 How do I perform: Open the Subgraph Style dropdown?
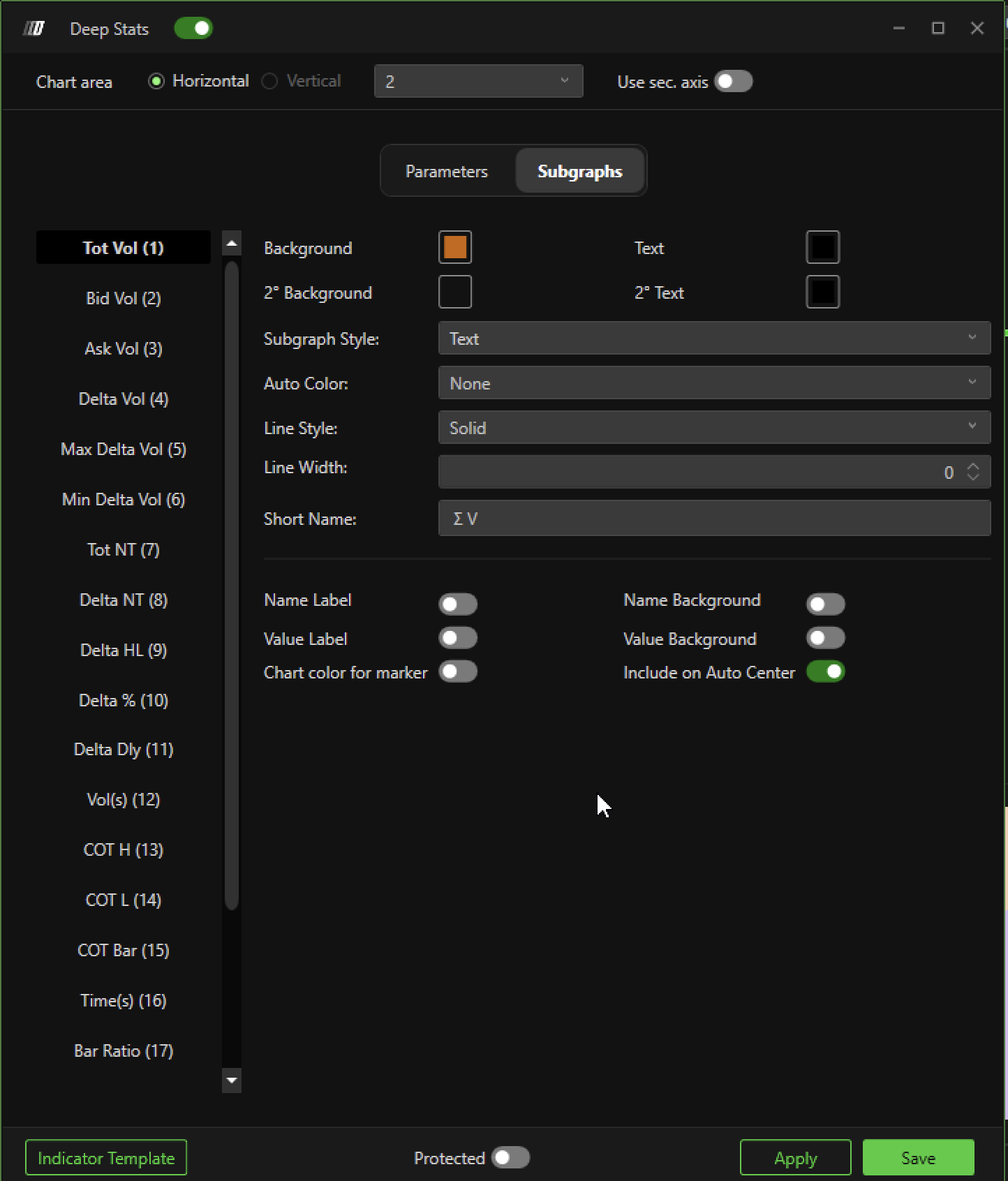713,339
